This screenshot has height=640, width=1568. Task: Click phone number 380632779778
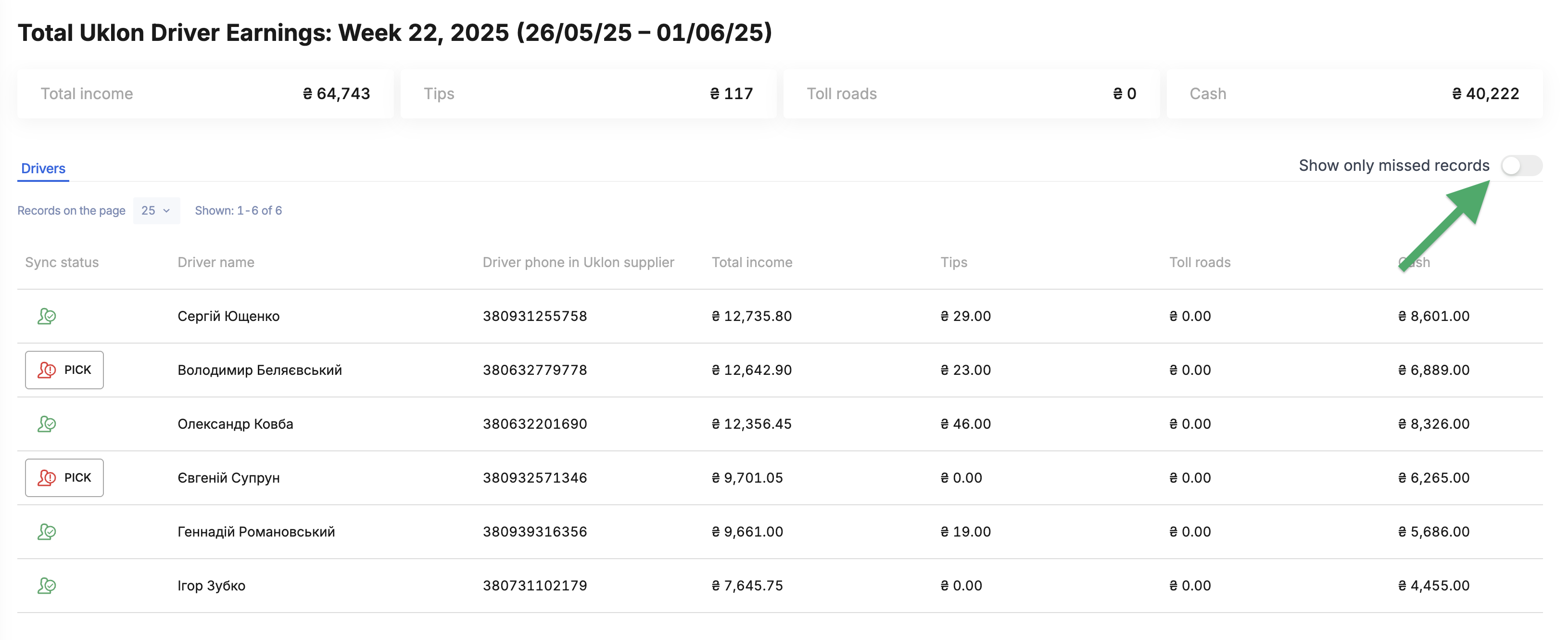(535, 370)
